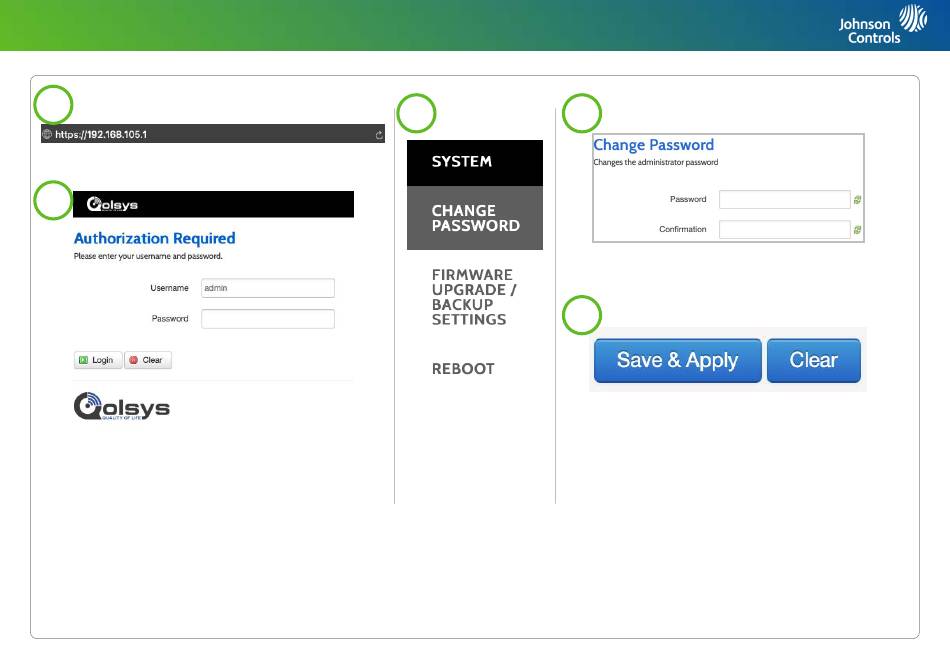Click the login Password input field
Image resolution: width=950 pixels, height=671 pixels.
[268, 319]
